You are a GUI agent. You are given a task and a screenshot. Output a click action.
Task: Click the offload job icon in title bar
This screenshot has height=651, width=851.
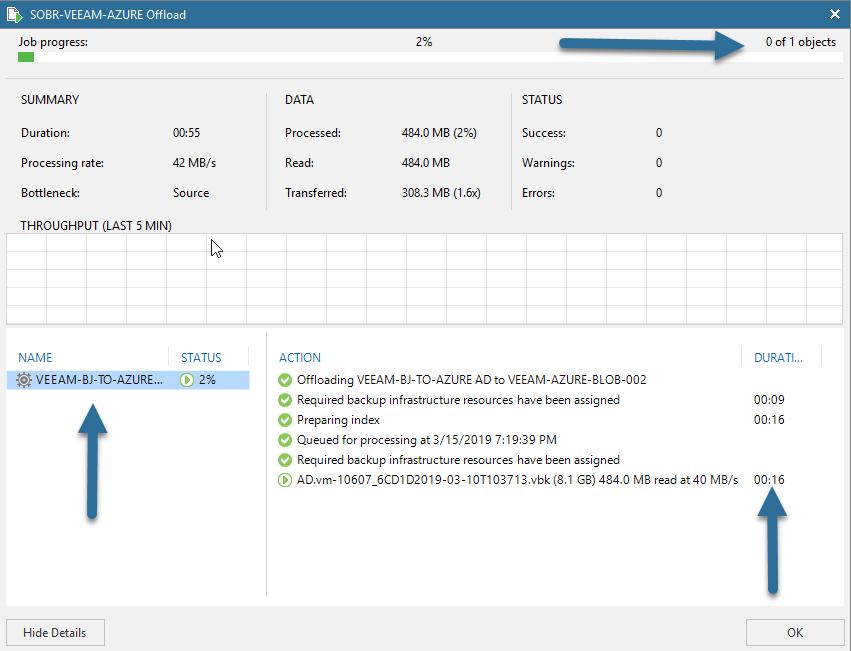(x=15, y=15)
